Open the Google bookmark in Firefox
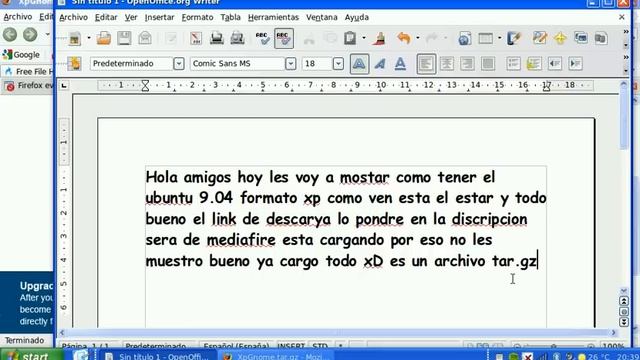640x360 pixels. click(21, 55)
